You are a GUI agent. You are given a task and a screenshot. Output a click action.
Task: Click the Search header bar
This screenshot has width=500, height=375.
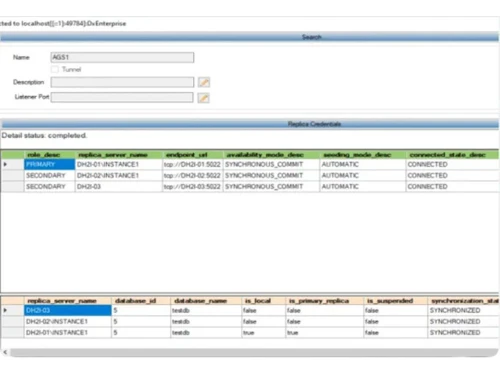coord(249,37)
